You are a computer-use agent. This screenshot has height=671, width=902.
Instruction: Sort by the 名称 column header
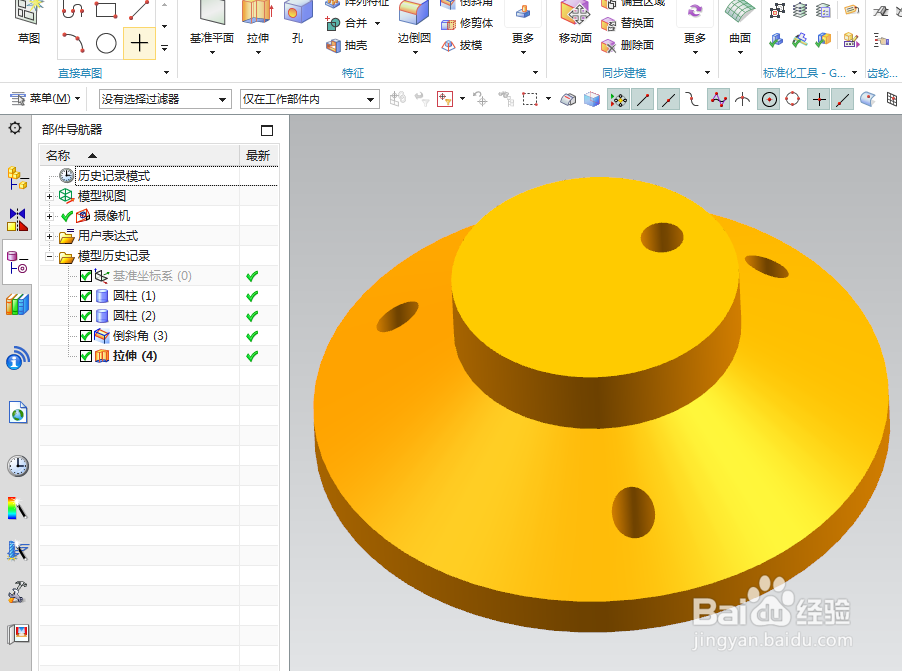tap(140, 155)
